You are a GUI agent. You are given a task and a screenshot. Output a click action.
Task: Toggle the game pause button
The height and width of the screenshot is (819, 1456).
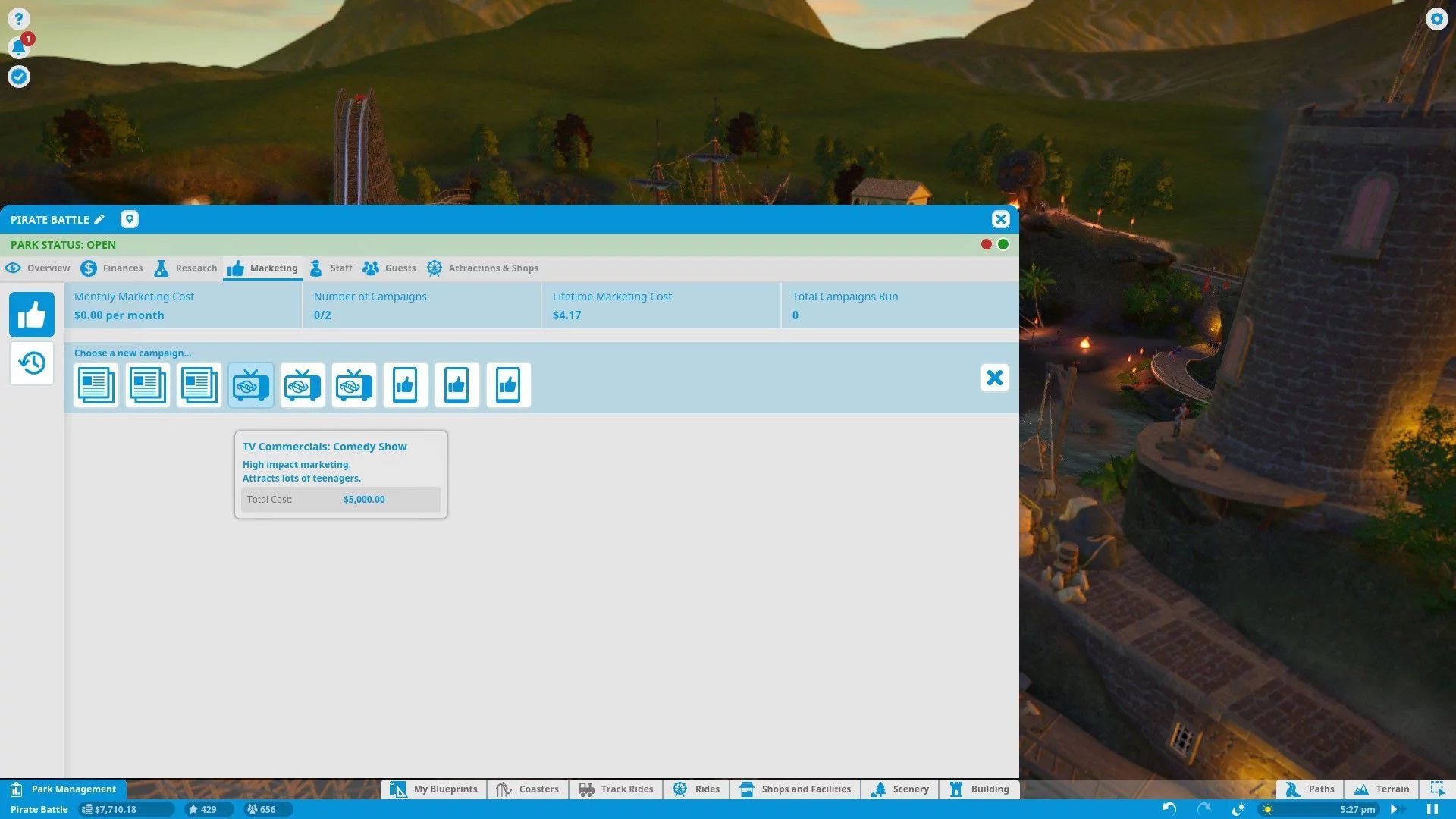click(x=1432, y=809)
